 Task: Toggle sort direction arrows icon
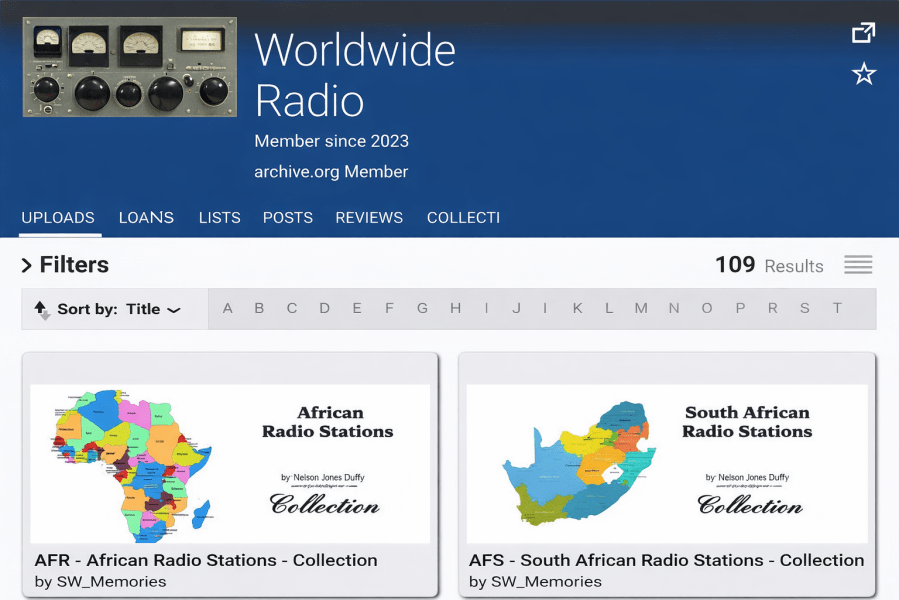click(x=42, y=309)
